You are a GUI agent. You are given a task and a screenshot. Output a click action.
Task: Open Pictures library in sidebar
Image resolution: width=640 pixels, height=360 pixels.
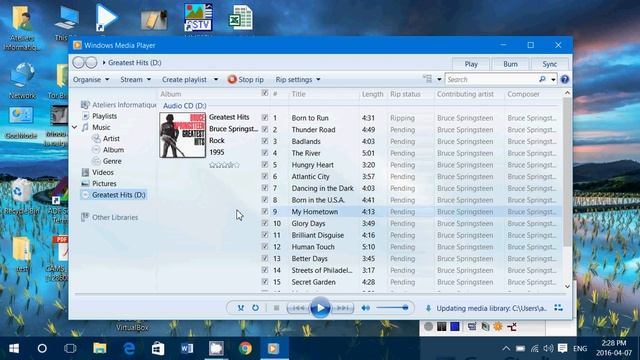(x=104, y=184)
